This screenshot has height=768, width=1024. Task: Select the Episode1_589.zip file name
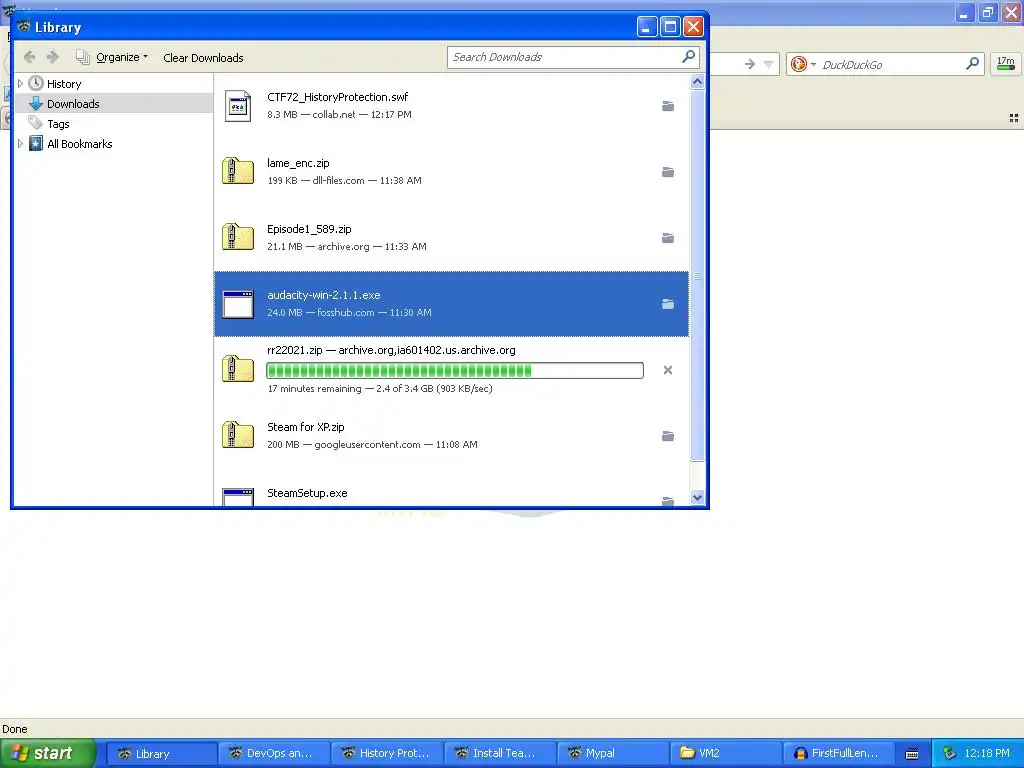[309, 229]
